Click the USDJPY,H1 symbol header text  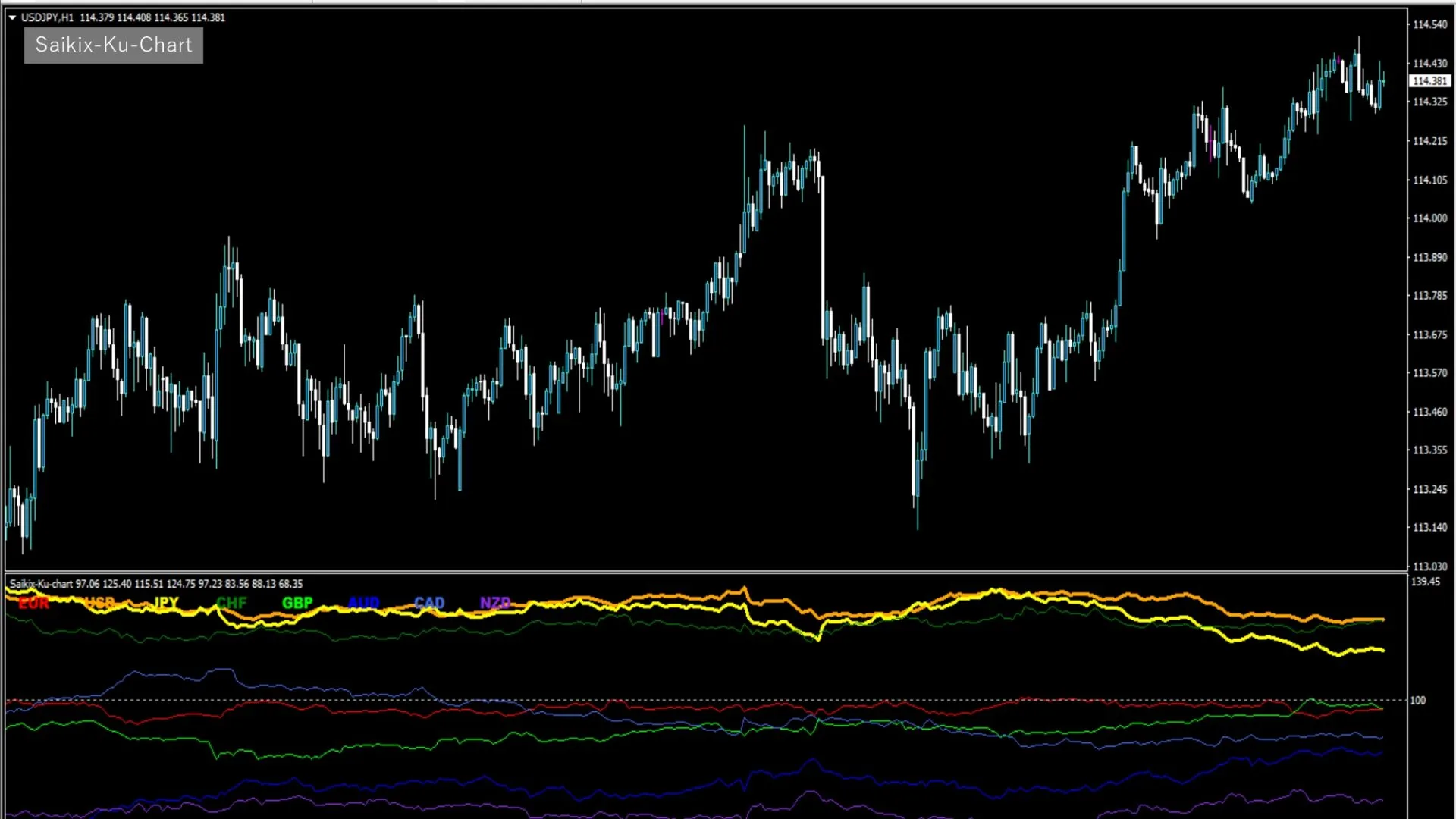[x=47, y=17]
